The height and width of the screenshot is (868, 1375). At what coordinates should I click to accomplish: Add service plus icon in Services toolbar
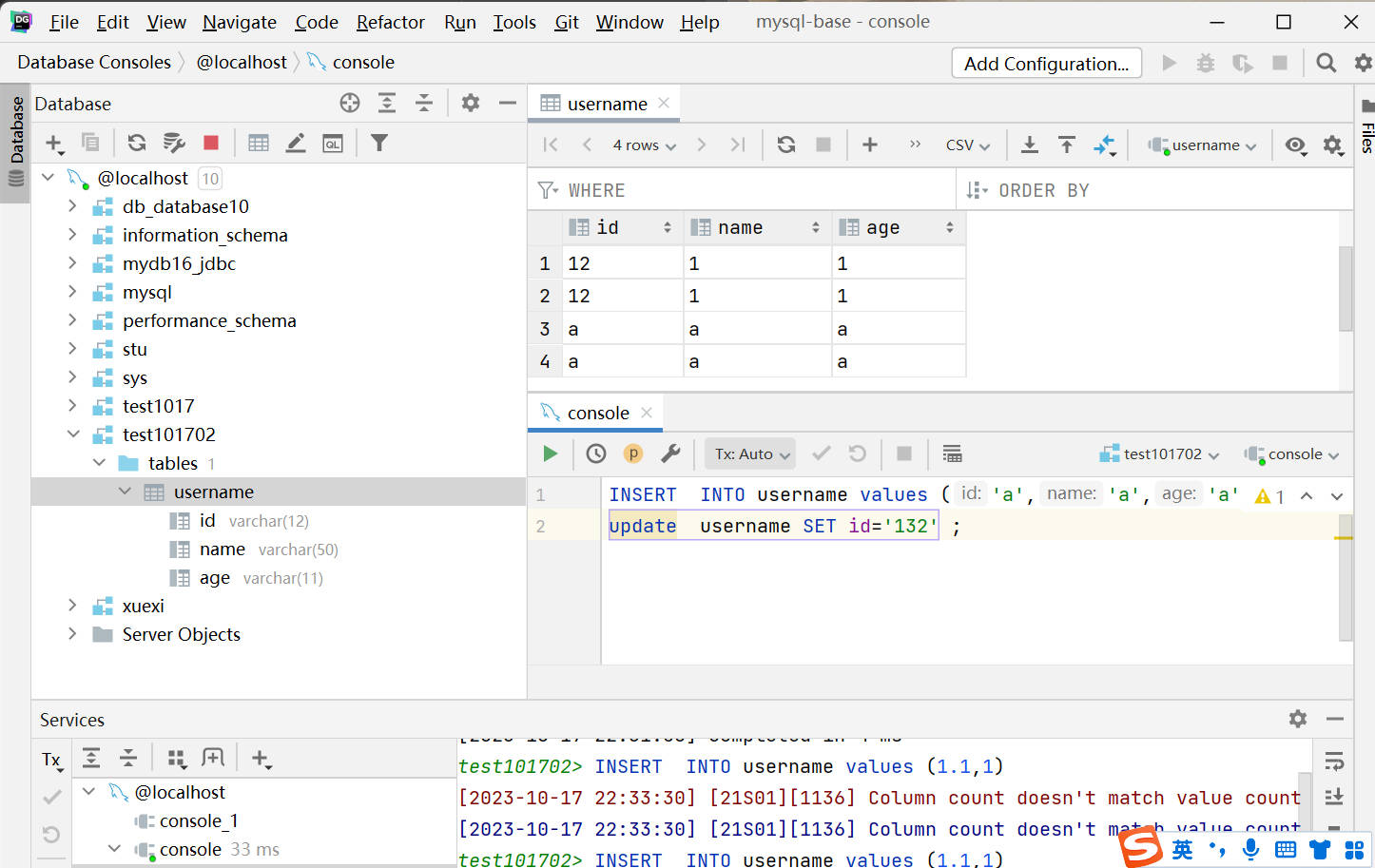tap(261, 758)
